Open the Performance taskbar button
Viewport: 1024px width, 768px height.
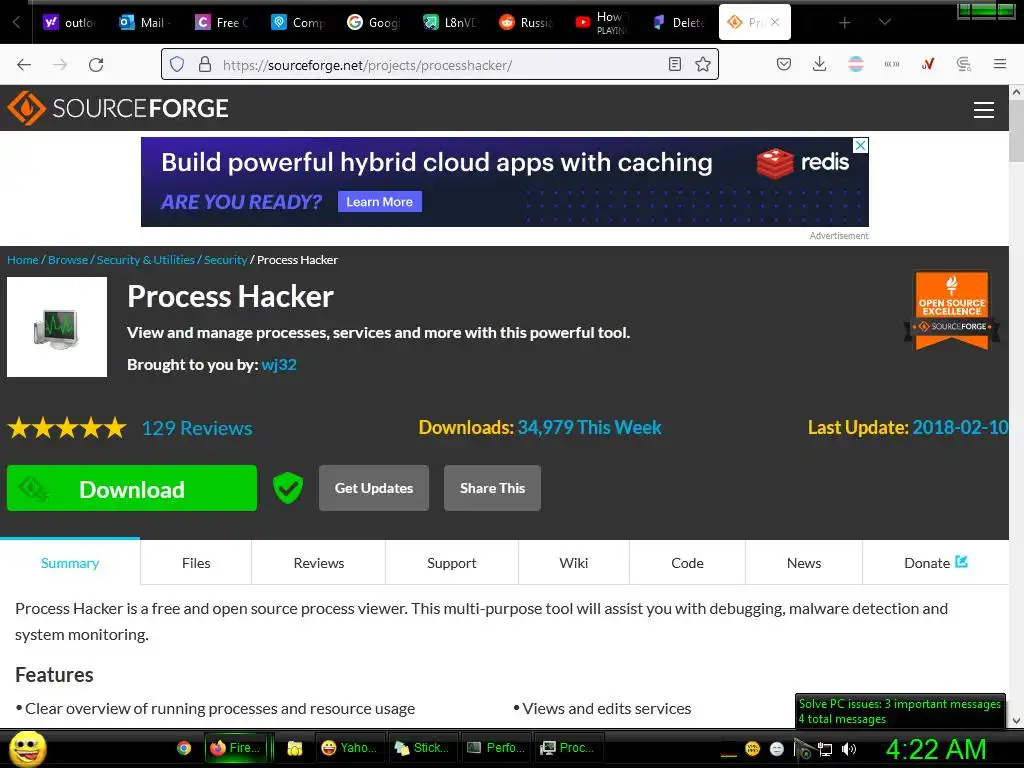coord(497,748)
